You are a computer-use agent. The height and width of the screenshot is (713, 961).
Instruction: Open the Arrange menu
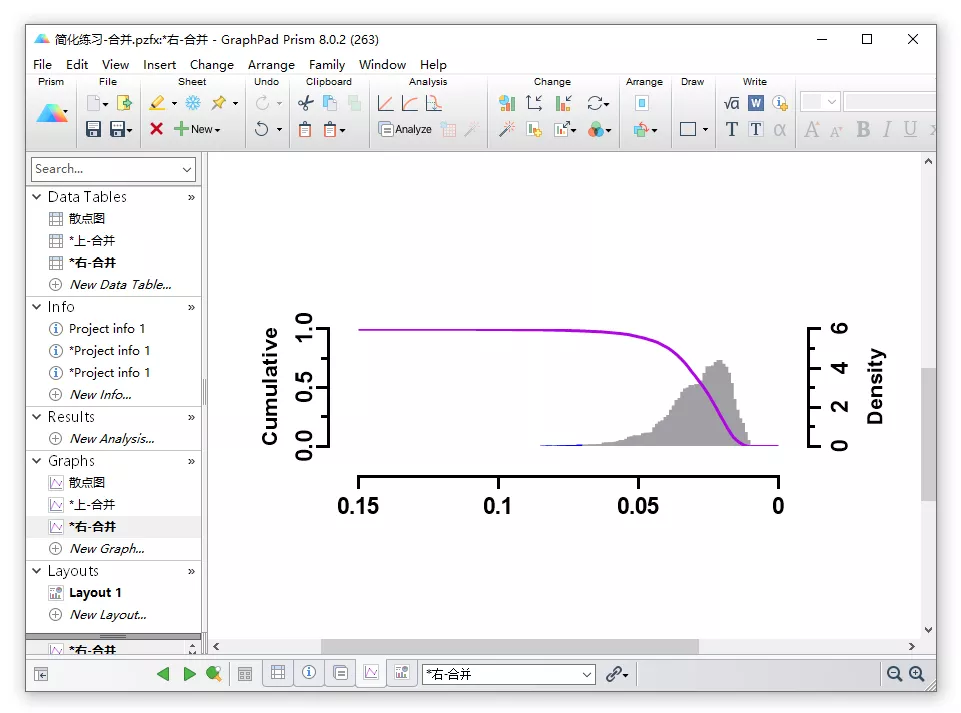click(271, 64)
